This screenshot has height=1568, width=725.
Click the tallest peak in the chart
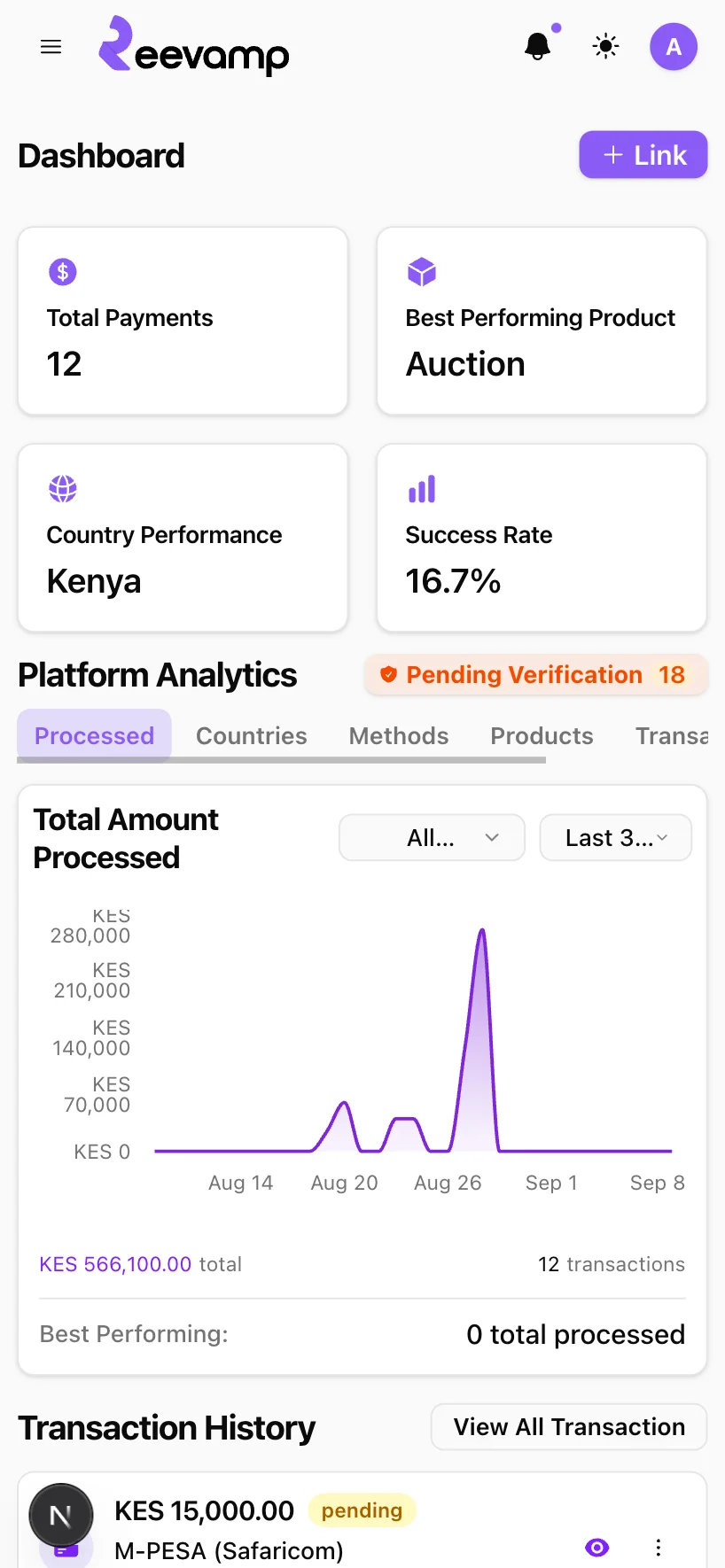click(482, 932)
